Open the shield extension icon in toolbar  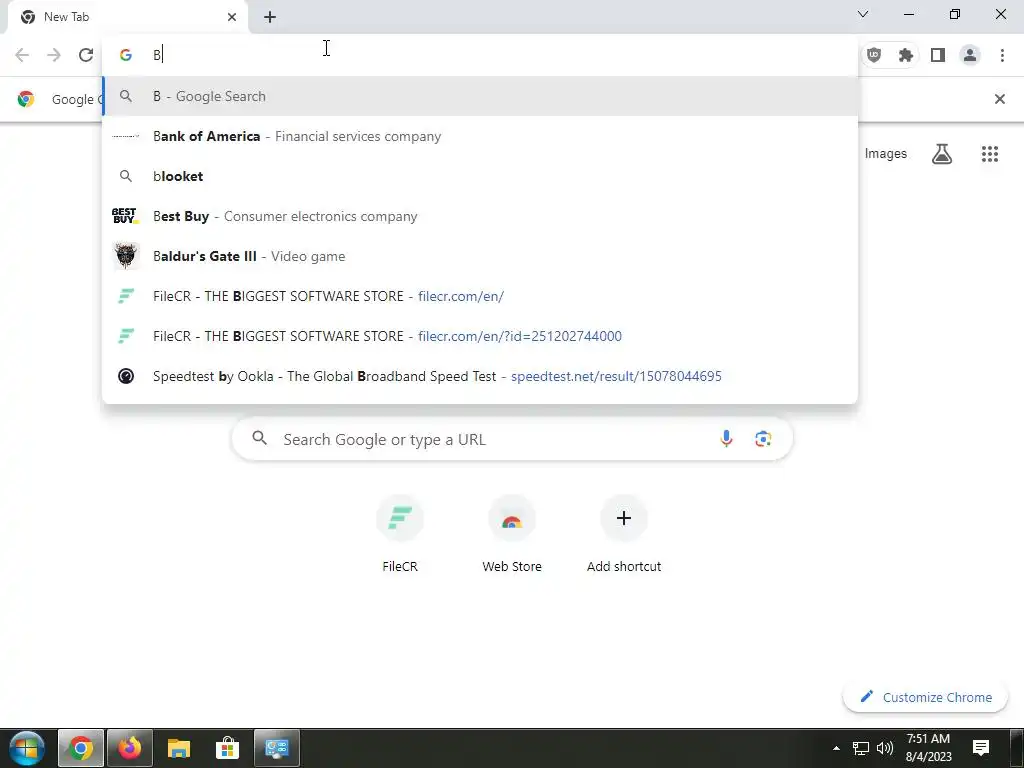[874, 55]
